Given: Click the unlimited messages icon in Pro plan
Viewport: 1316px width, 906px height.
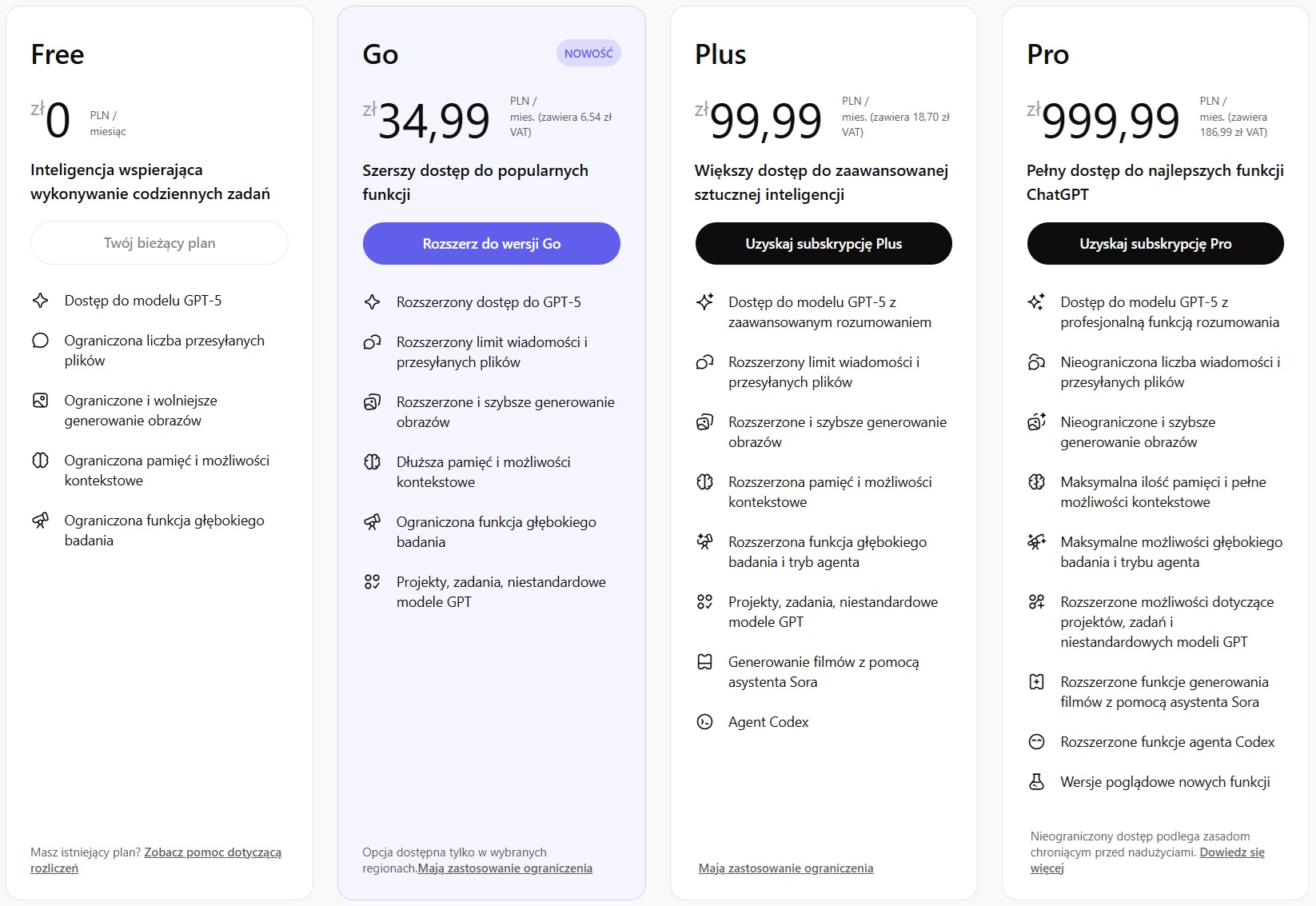Looking at the screenshot, I should coord(1037,361).
